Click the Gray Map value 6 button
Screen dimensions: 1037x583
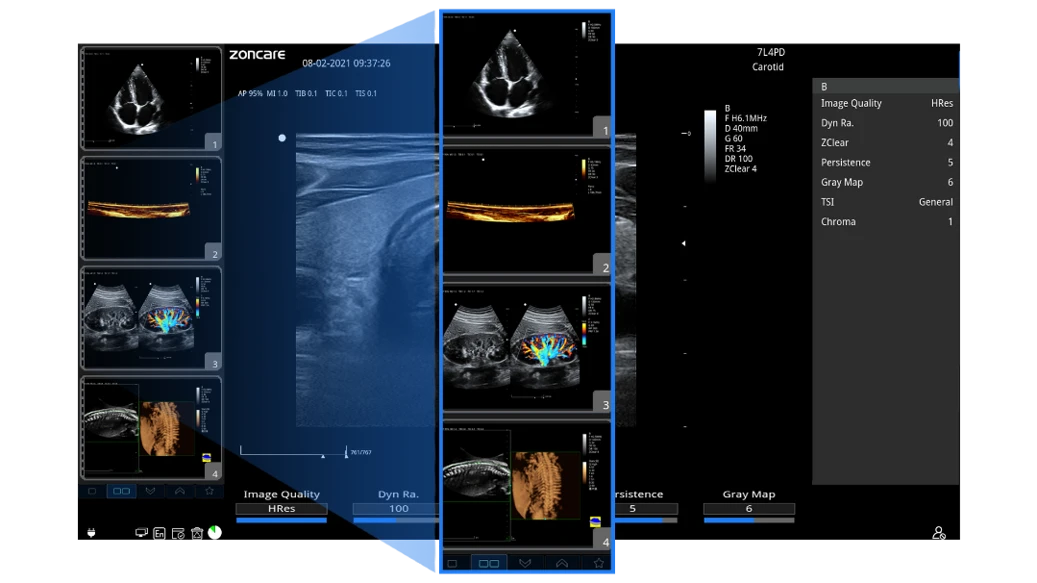[749, 508]
